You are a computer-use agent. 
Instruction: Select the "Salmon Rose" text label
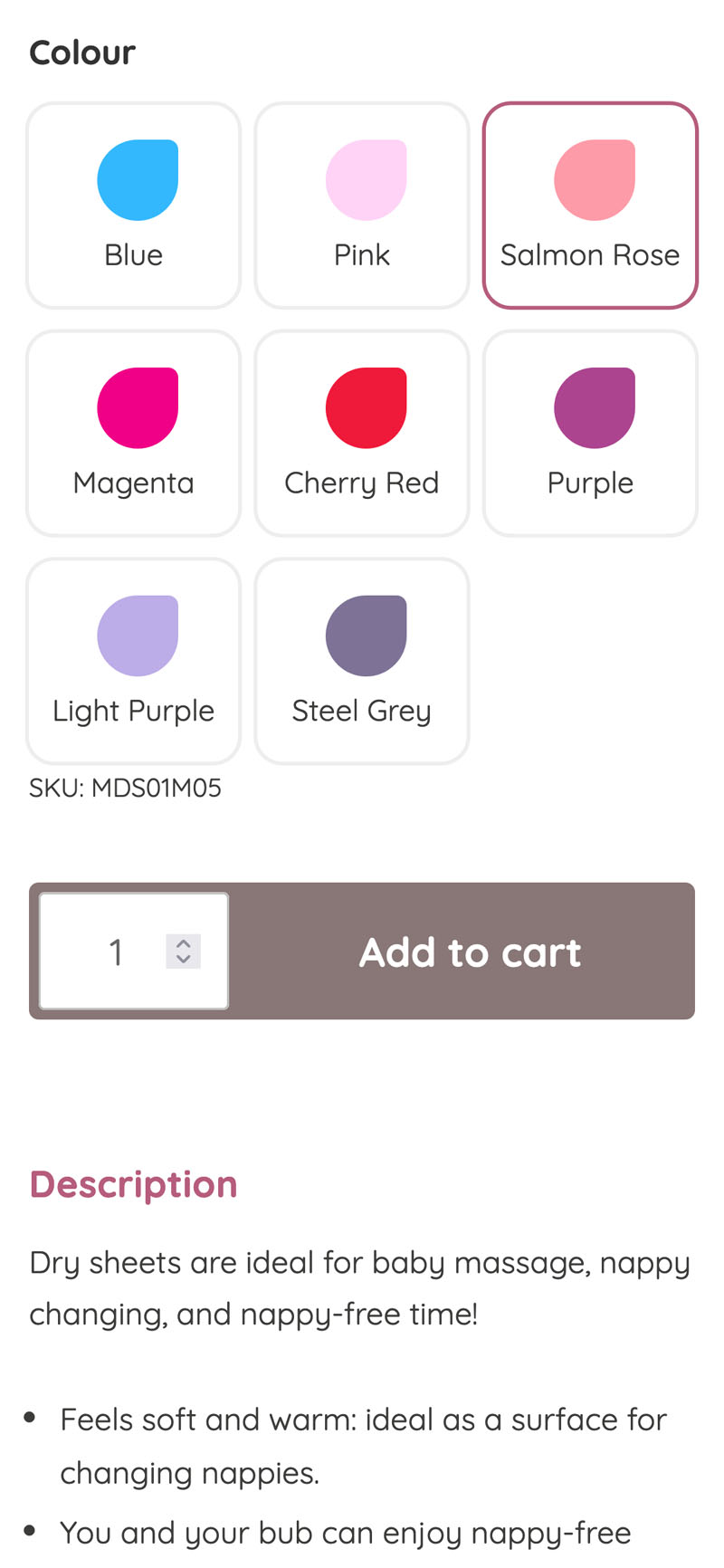coord(590,255)
